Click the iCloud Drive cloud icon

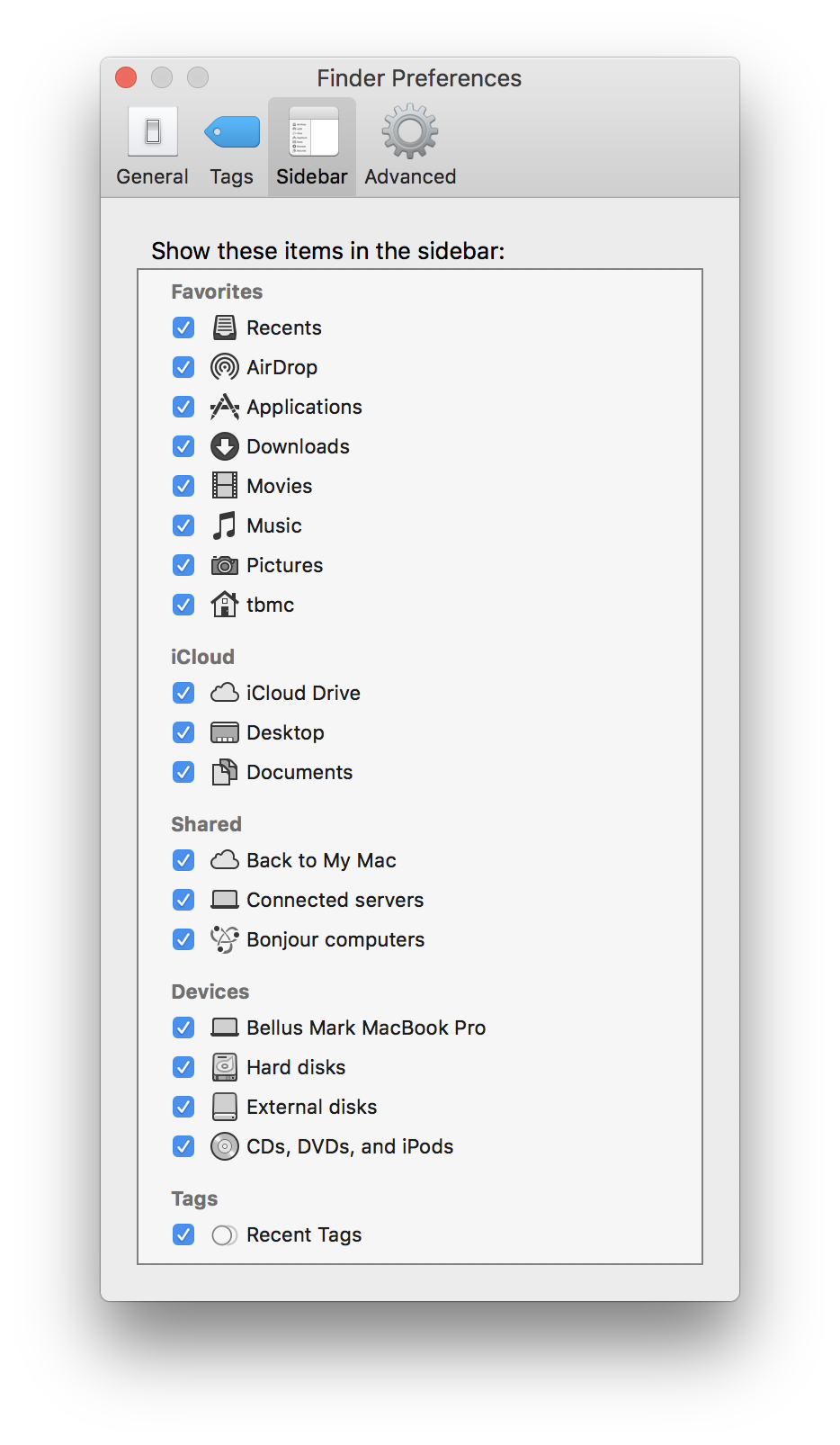[x=224, y=693]
